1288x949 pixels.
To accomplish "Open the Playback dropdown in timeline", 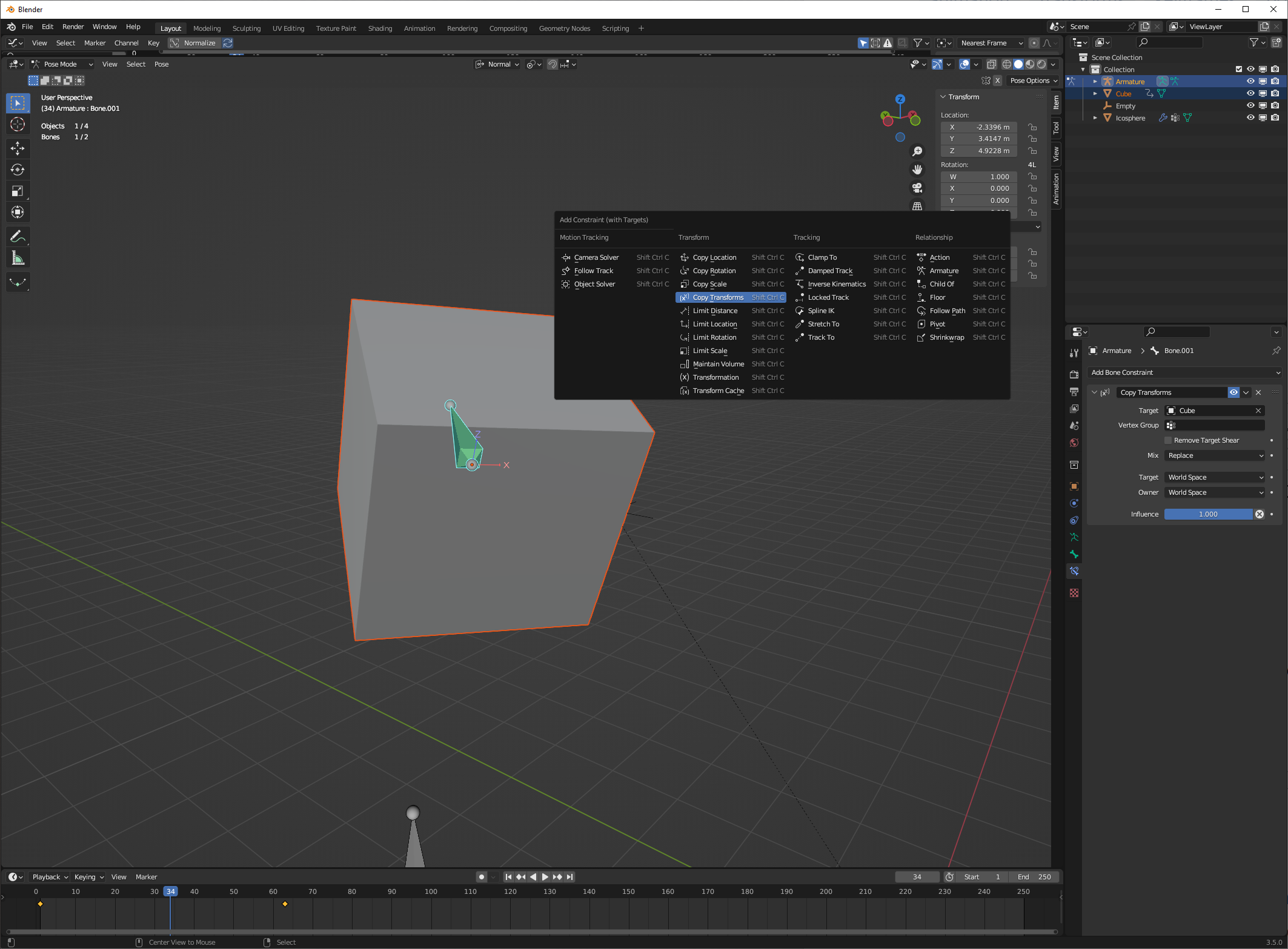I will coord(50,877).
